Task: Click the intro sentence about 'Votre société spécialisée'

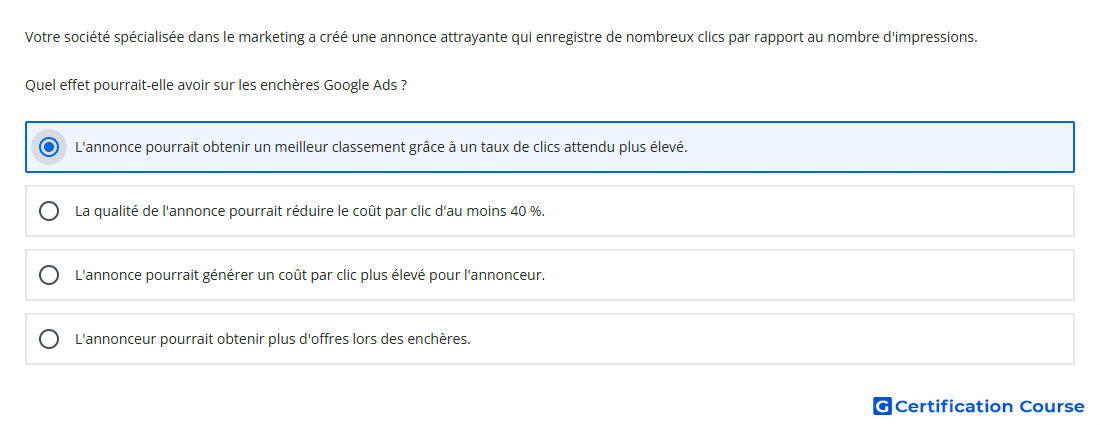Action: 501,37
